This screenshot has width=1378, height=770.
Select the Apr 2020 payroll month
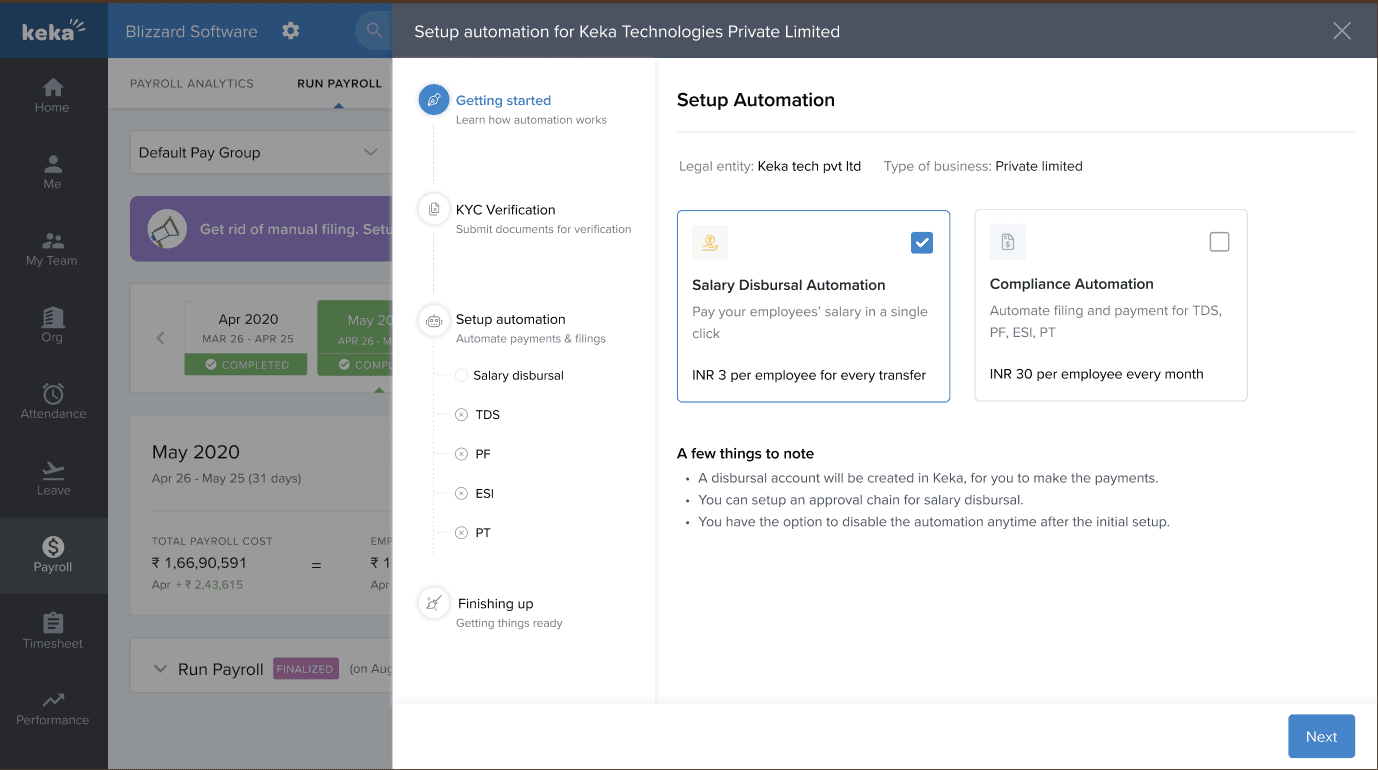(x=248, y=338)
